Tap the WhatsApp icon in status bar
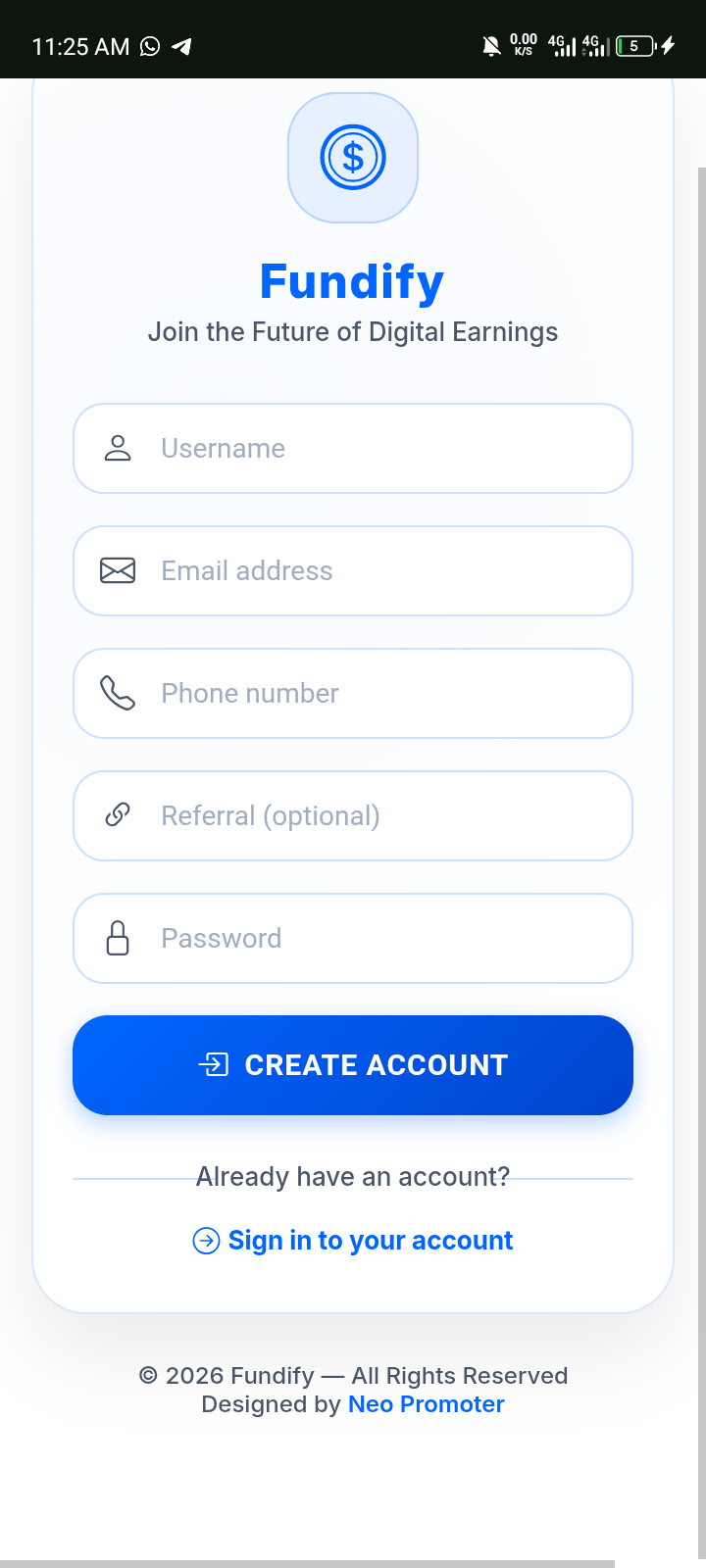 (x=150, y=46)
